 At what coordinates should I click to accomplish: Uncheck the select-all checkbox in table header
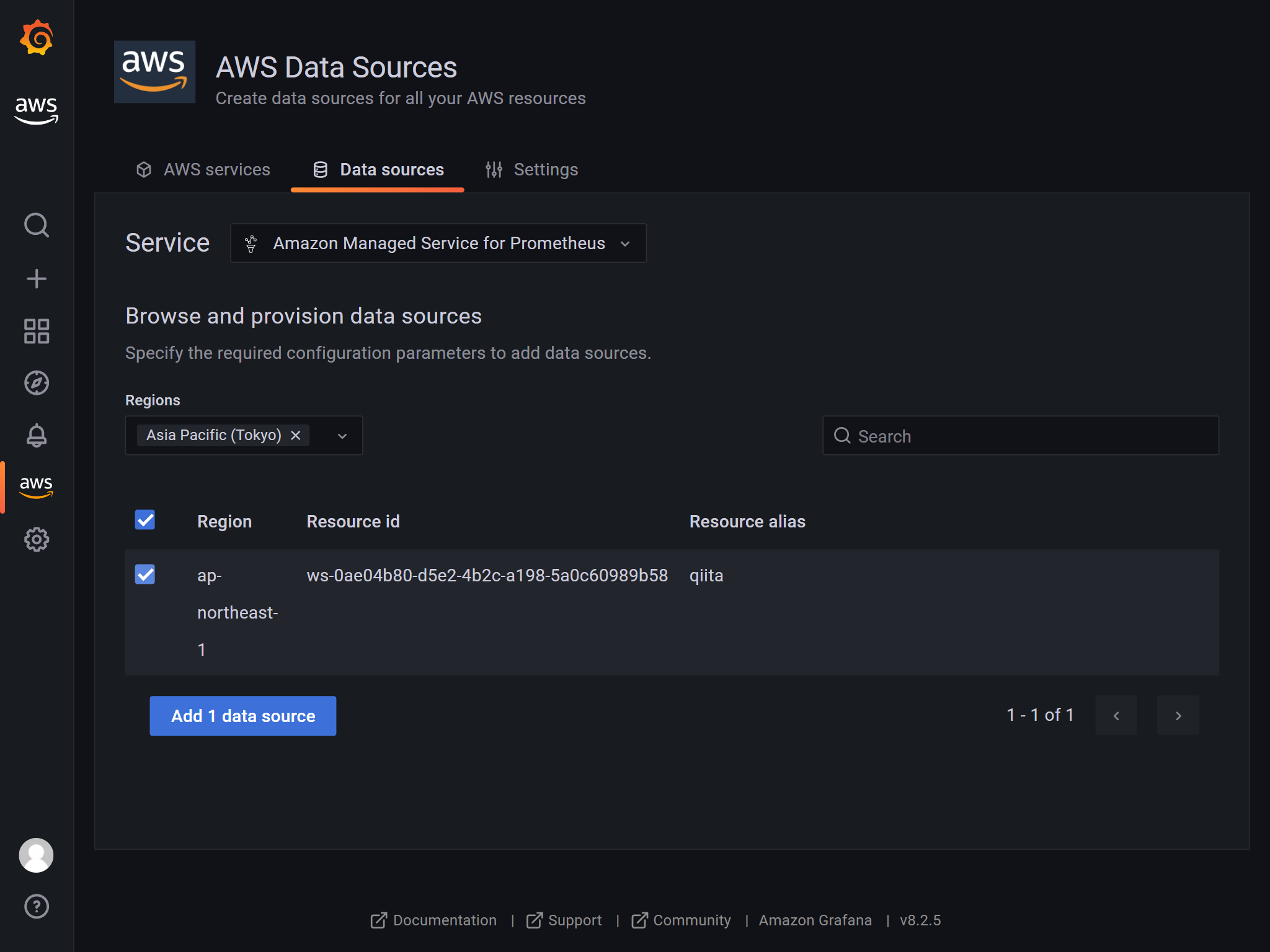tap(144, 521)
